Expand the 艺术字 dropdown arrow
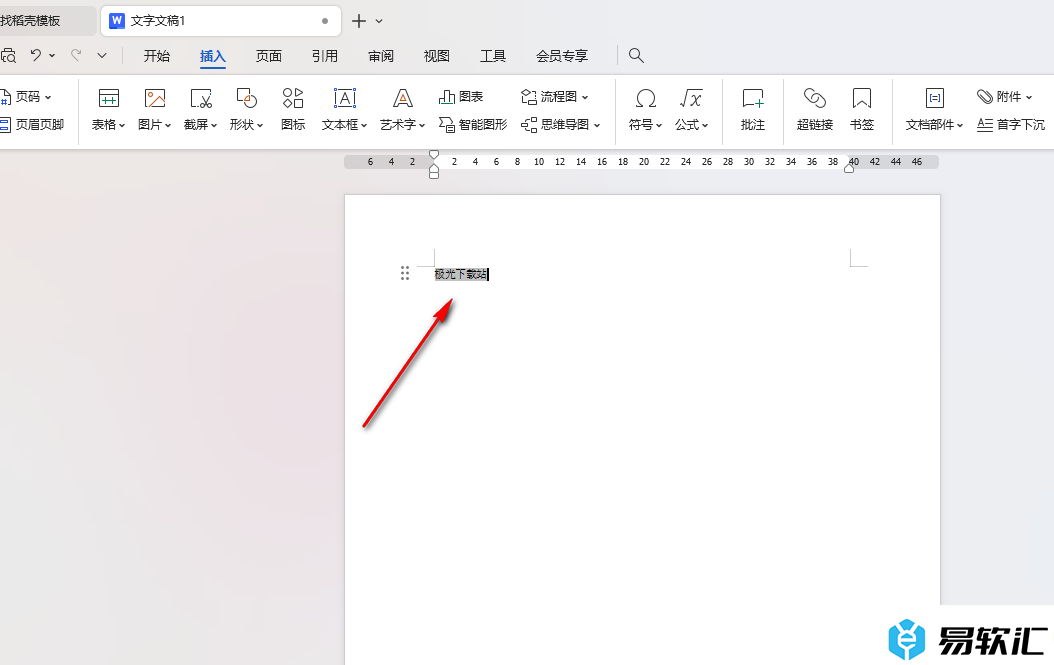The height and width of the screenshot is (665, 1054). click(x=421, y=125)
